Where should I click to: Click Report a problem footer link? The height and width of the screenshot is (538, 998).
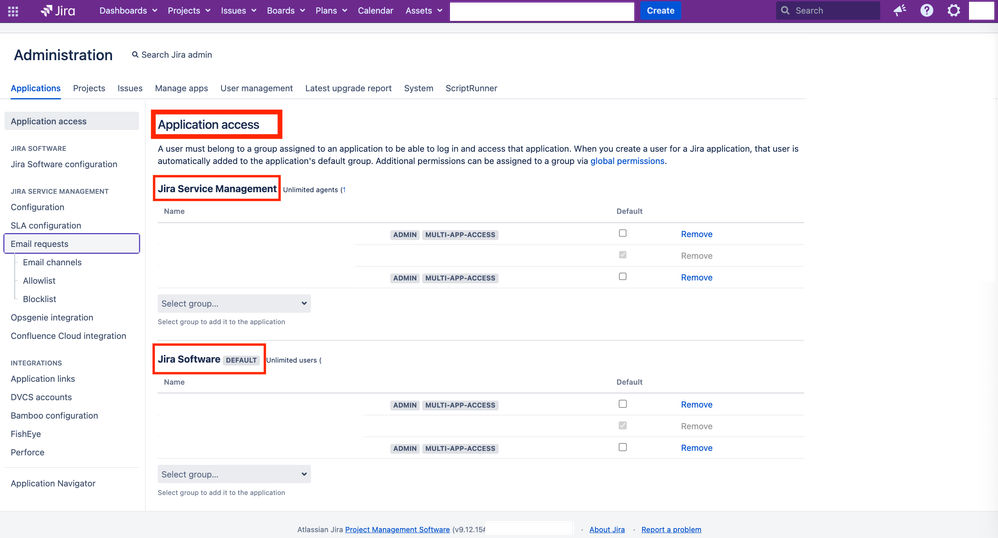tap(671, 530)
